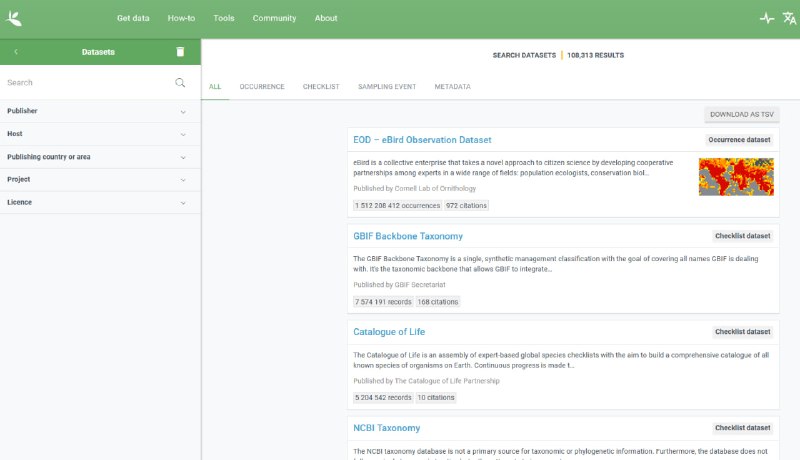800x460 pixels.
Task: Click the back arrow in Datasets panel
Action: (16, 52)
